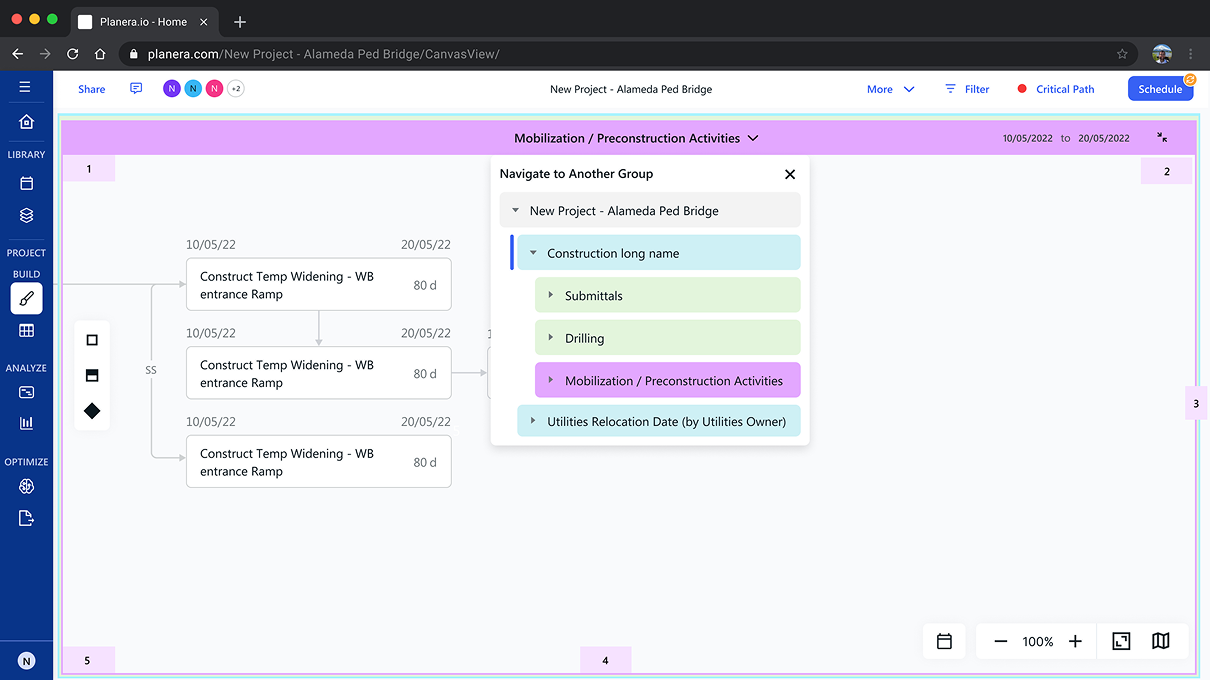Click the browser reload button
The width and height of the screenshot is (1210, 680).
point(72,54)
